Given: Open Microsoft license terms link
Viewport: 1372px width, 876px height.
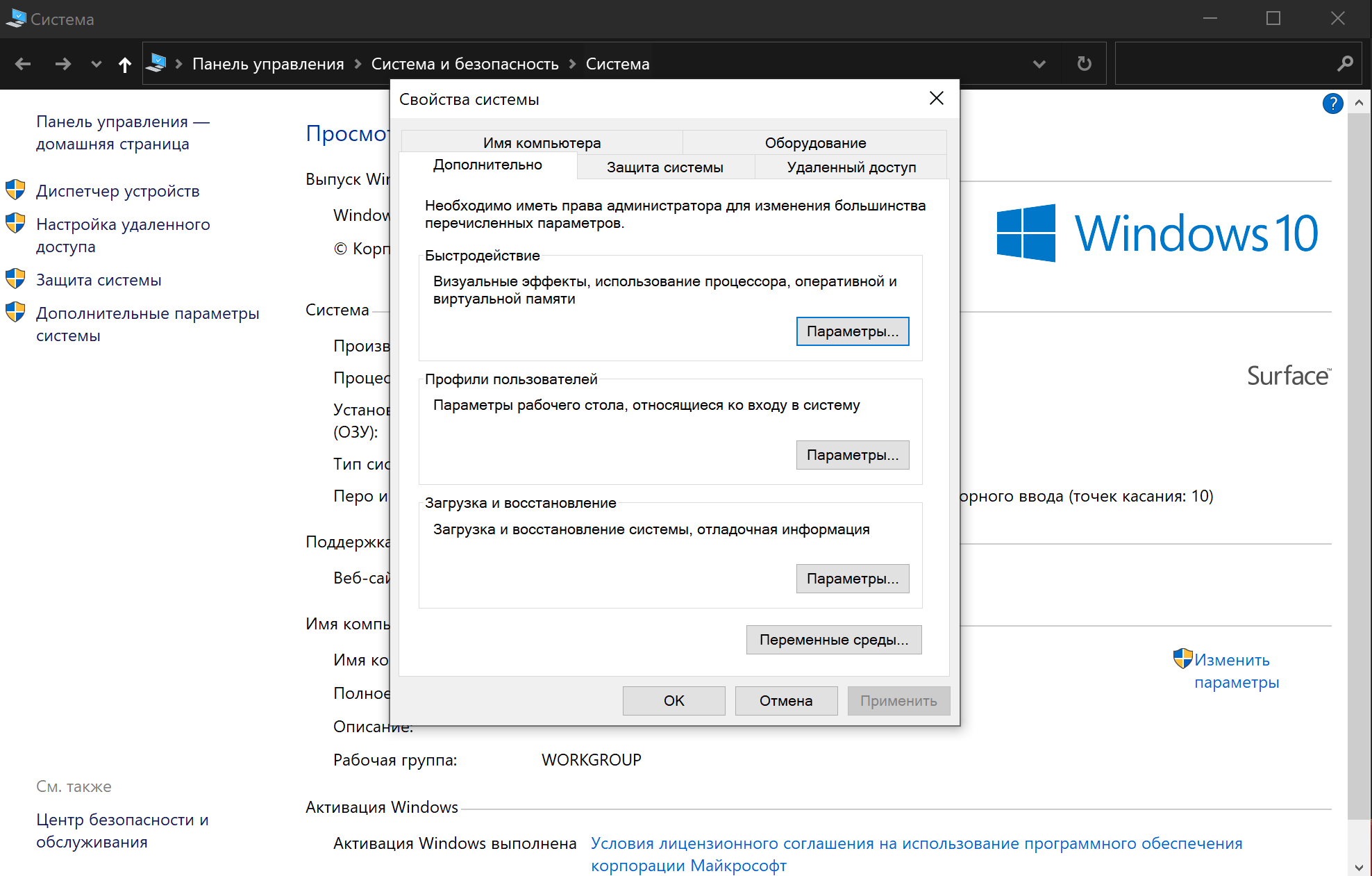Looking at the screenshot, I should point(917,854).
